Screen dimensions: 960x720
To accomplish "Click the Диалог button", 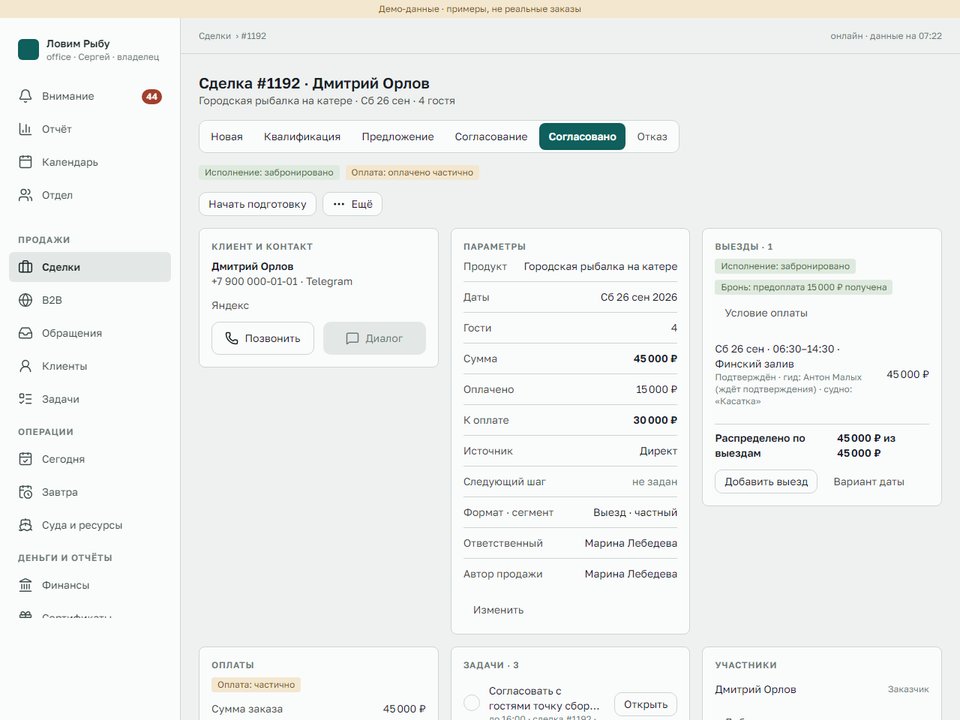I will (374, 339).
